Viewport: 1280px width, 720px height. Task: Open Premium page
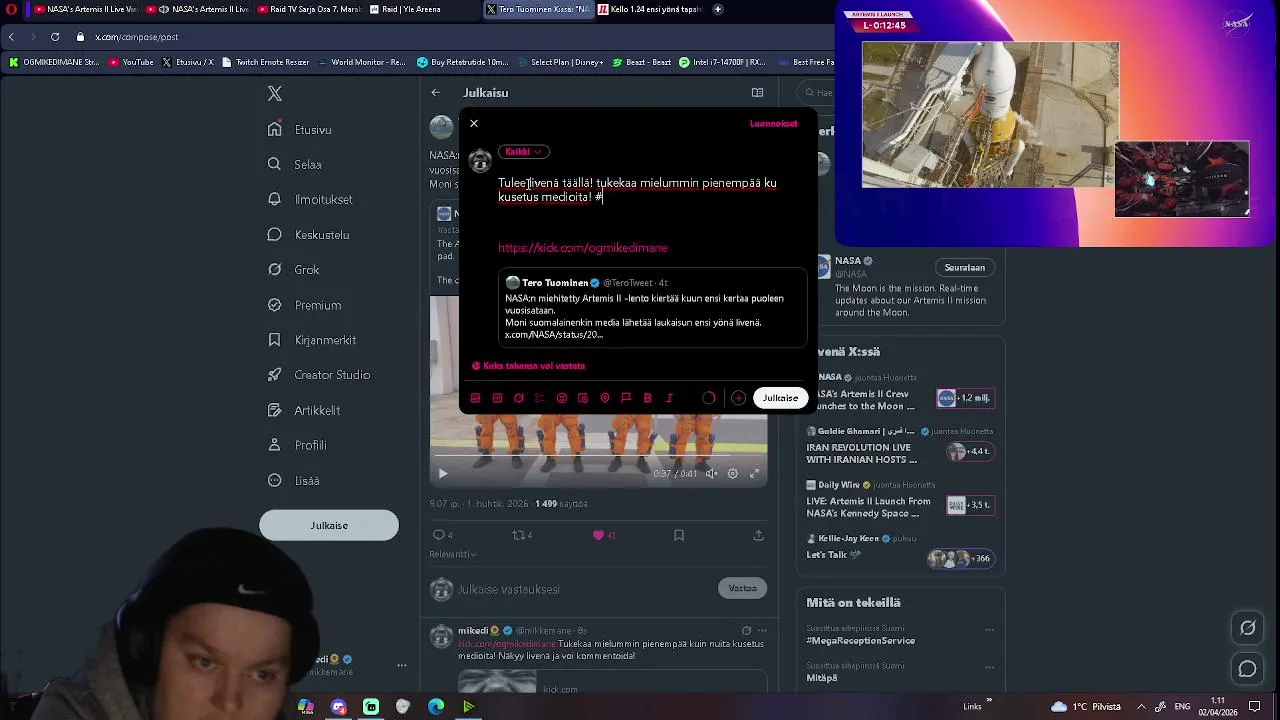(305, 305)
